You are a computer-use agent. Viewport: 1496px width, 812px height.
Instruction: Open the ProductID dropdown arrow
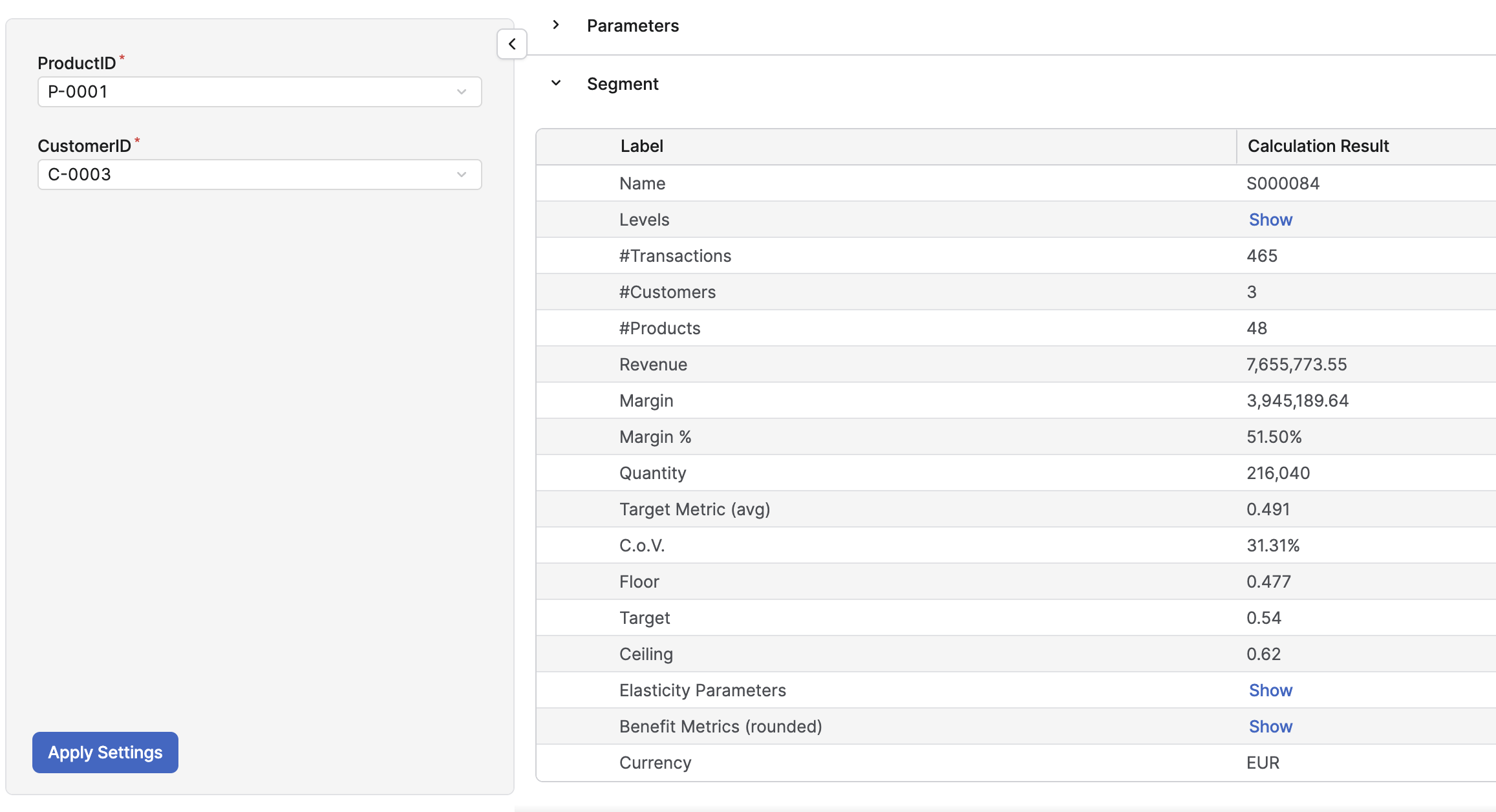click(x=462, y=92)
